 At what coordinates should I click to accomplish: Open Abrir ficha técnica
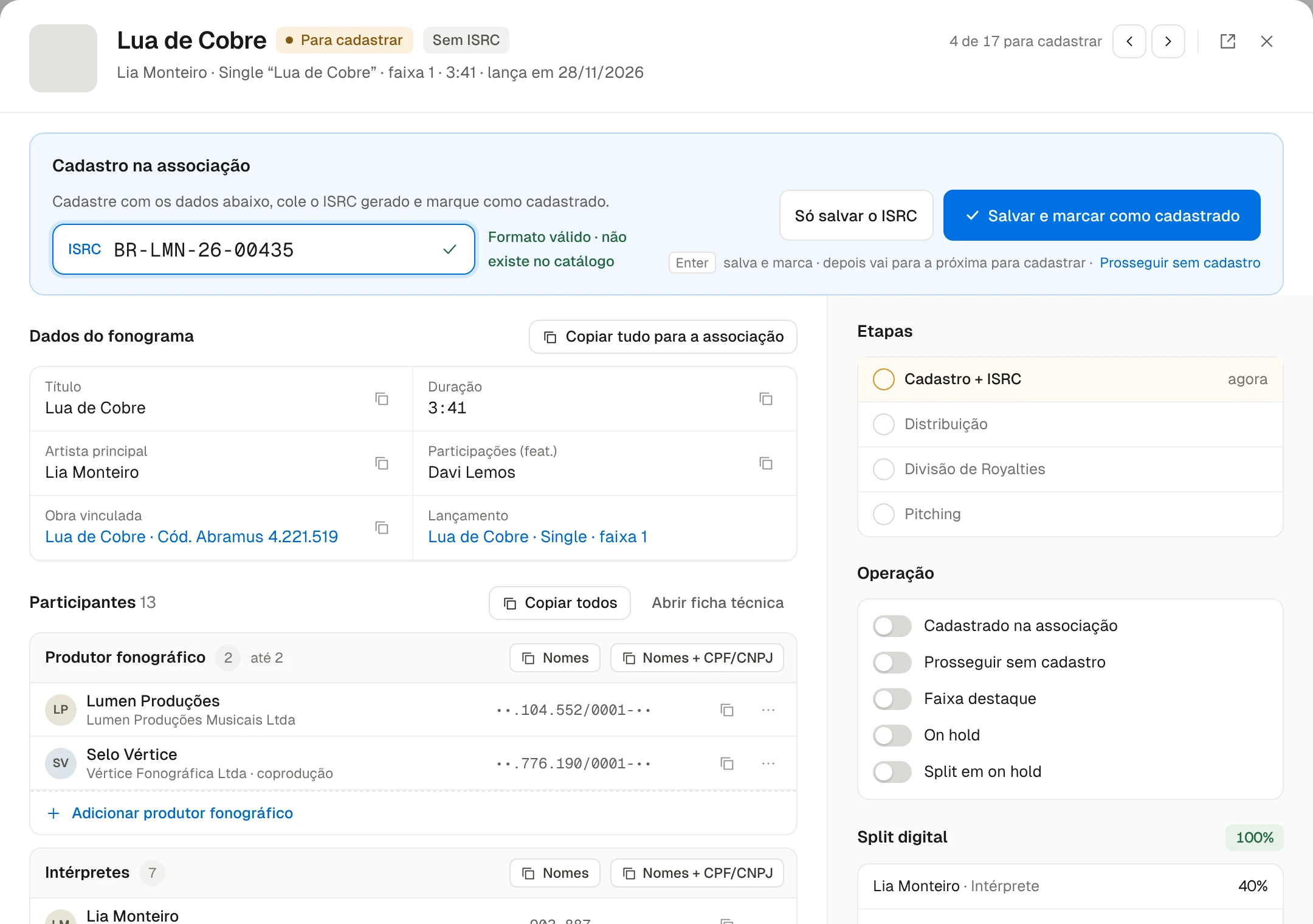[x=717, y=603]
